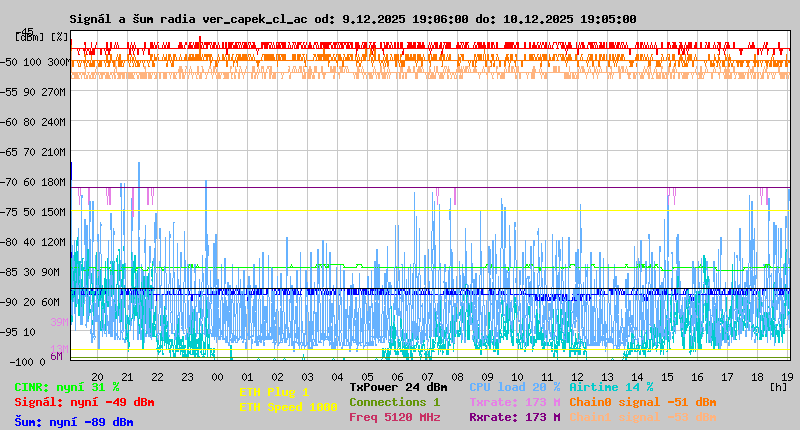
Task: Select the TxPower 24 dBm legend text
Action: click(398, 387)
